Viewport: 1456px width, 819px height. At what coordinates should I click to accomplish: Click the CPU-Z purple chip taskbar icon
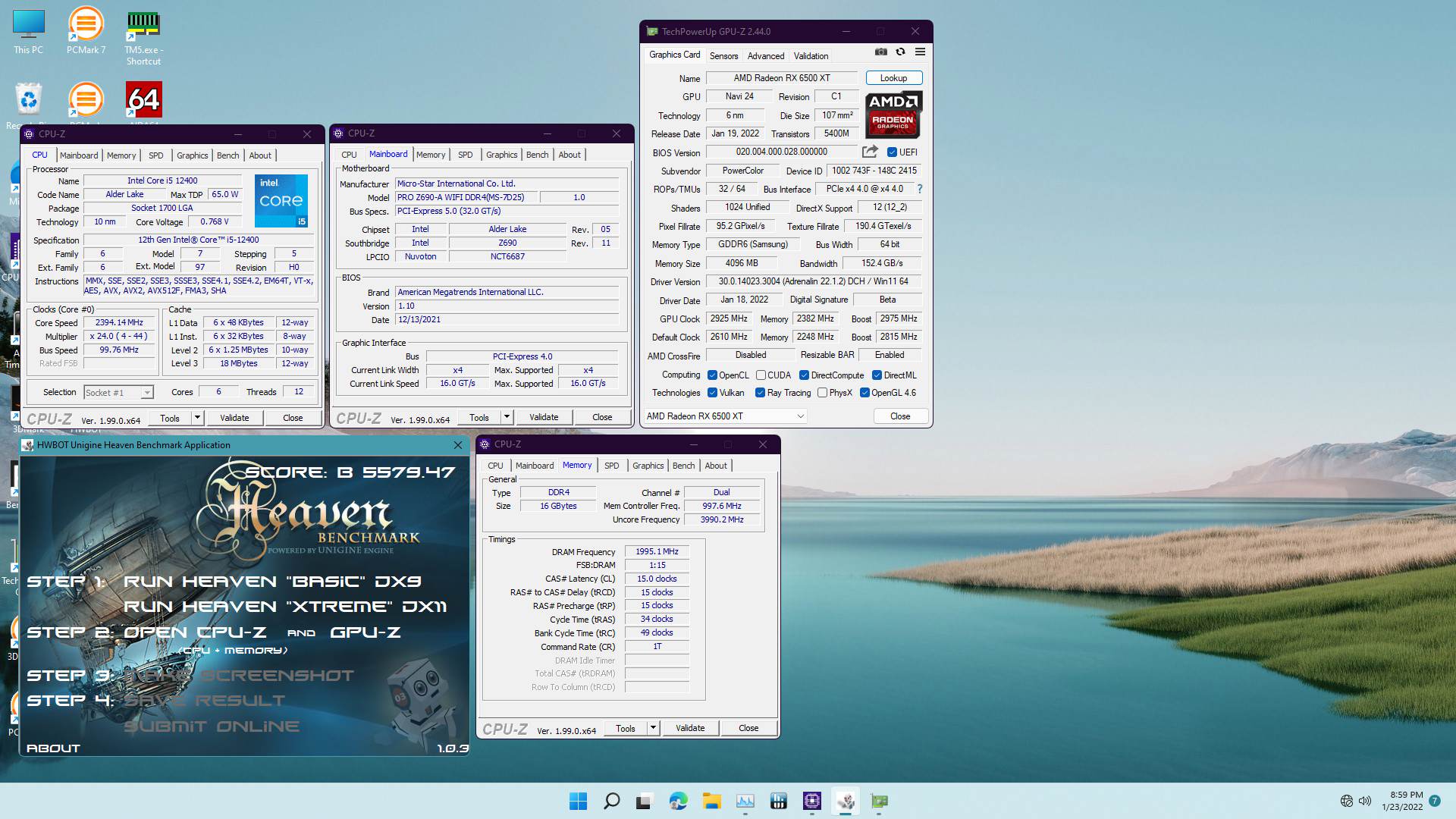click(812, 801)
